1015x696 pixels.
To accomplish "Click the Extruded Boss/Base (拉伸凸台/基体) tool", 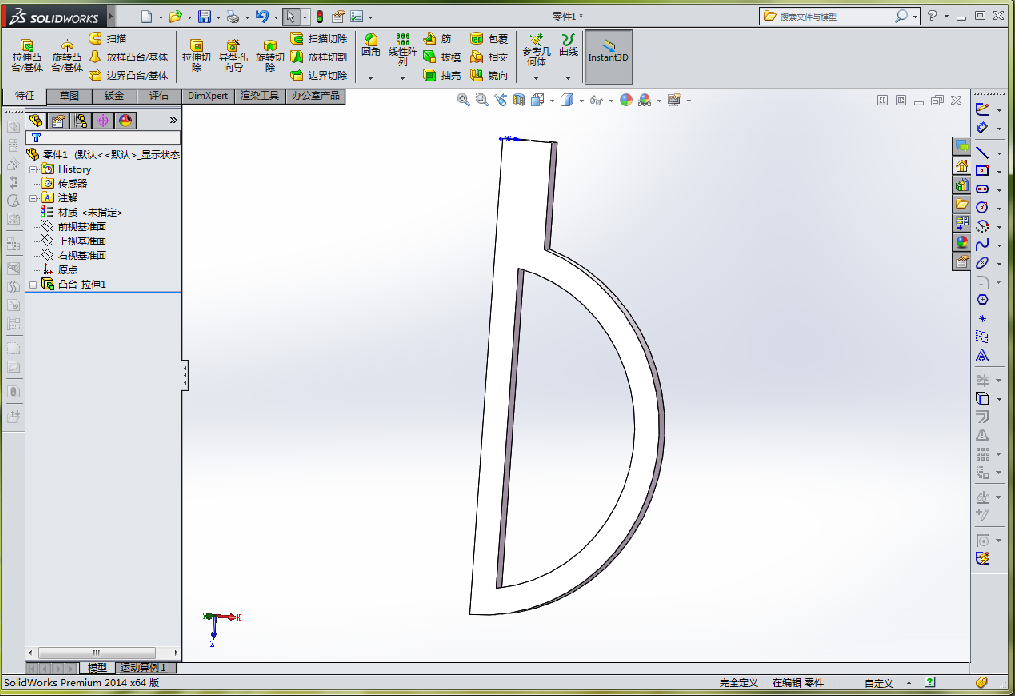I will (27, 56).
